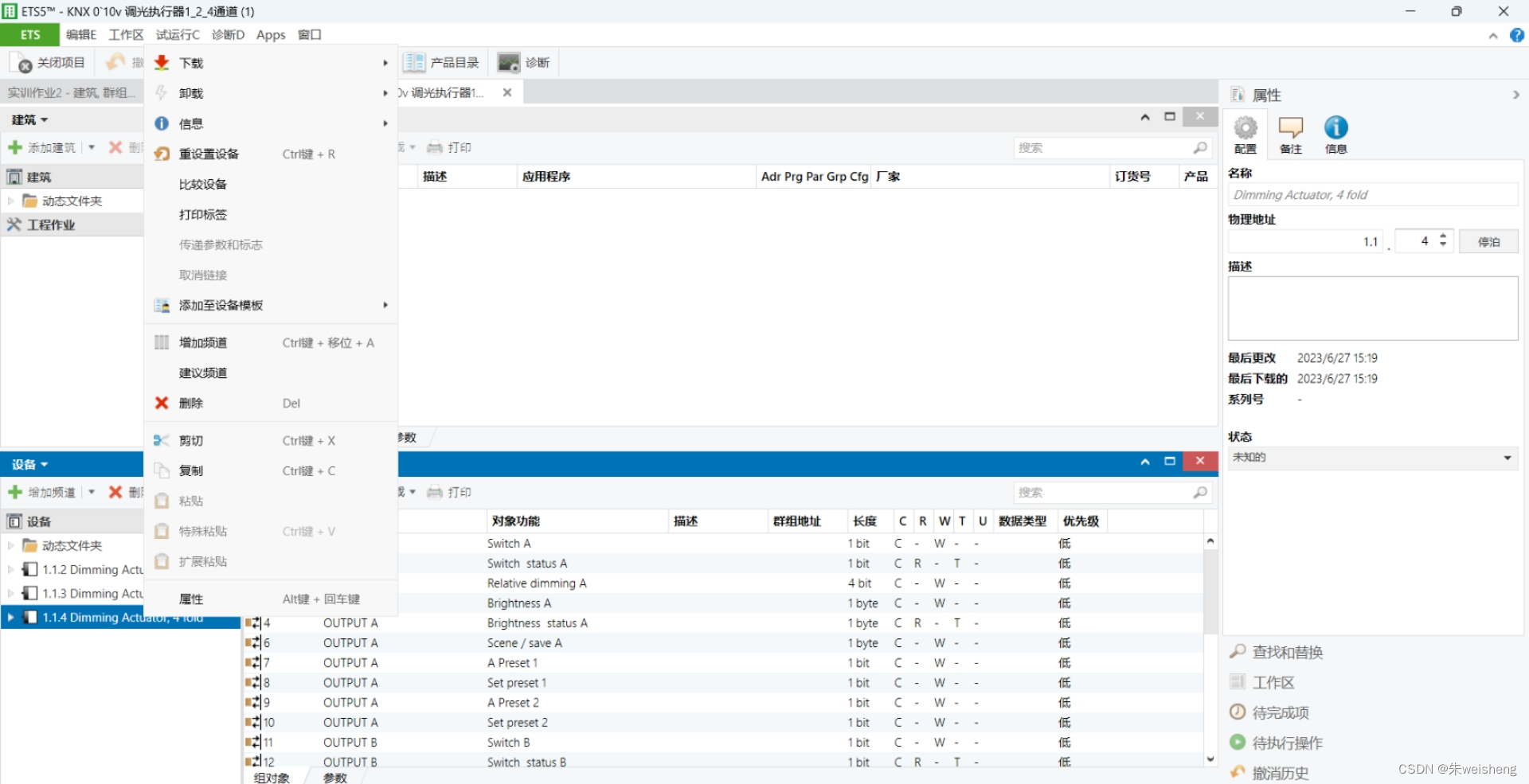Click the 重设置设备 reset device icon
Image resolution: width=1529 pixels, height=784 pixels.
(x=162, y=154)
